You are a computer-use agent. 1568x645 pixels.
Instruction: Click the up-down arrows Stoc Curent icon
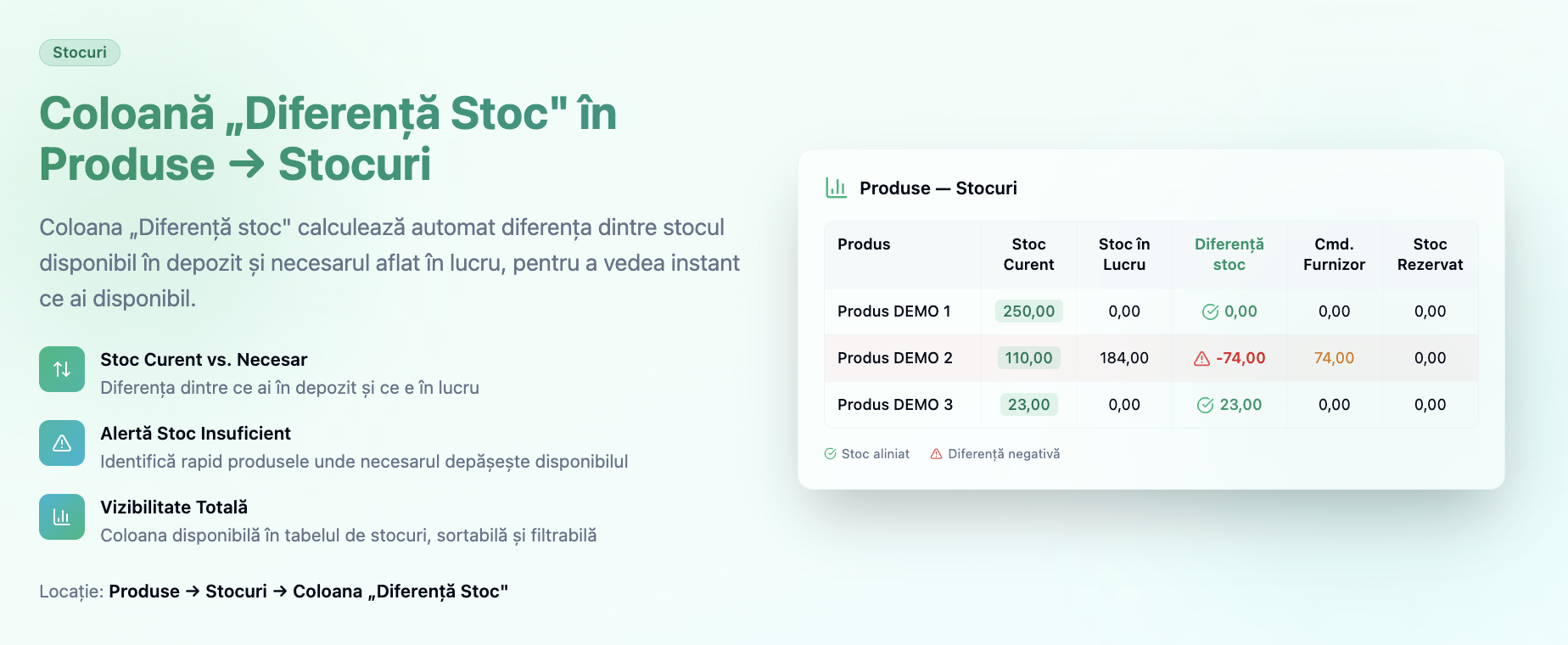(62, 369)
